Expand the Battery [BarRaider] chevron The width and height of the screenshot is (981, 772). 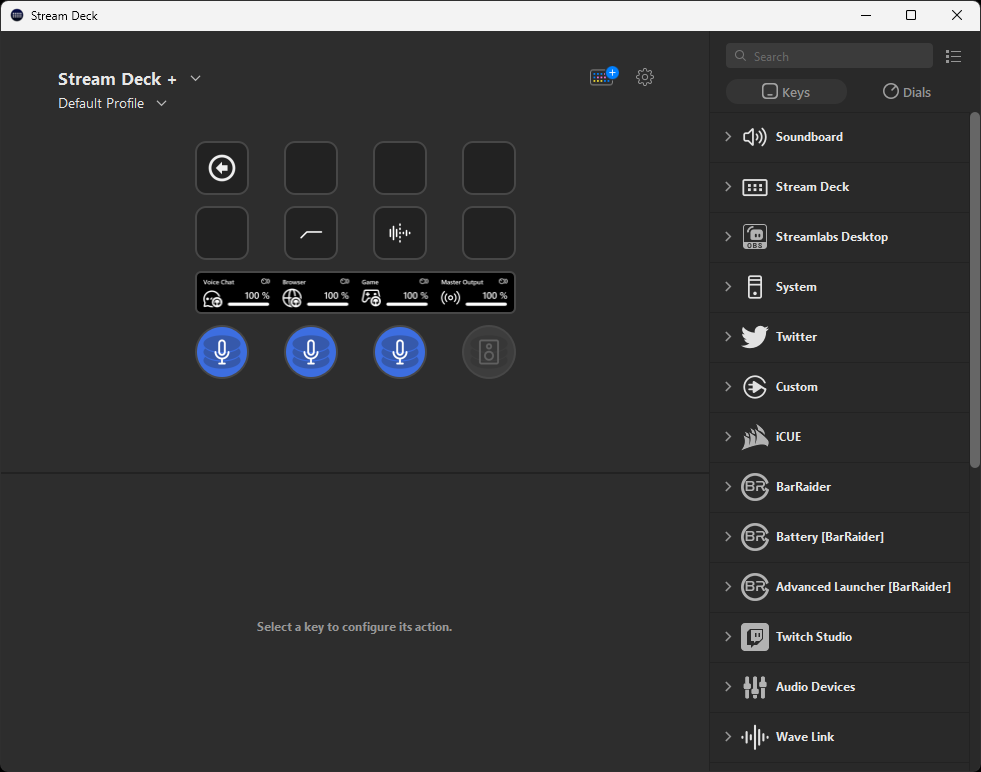tap(728, 537)
